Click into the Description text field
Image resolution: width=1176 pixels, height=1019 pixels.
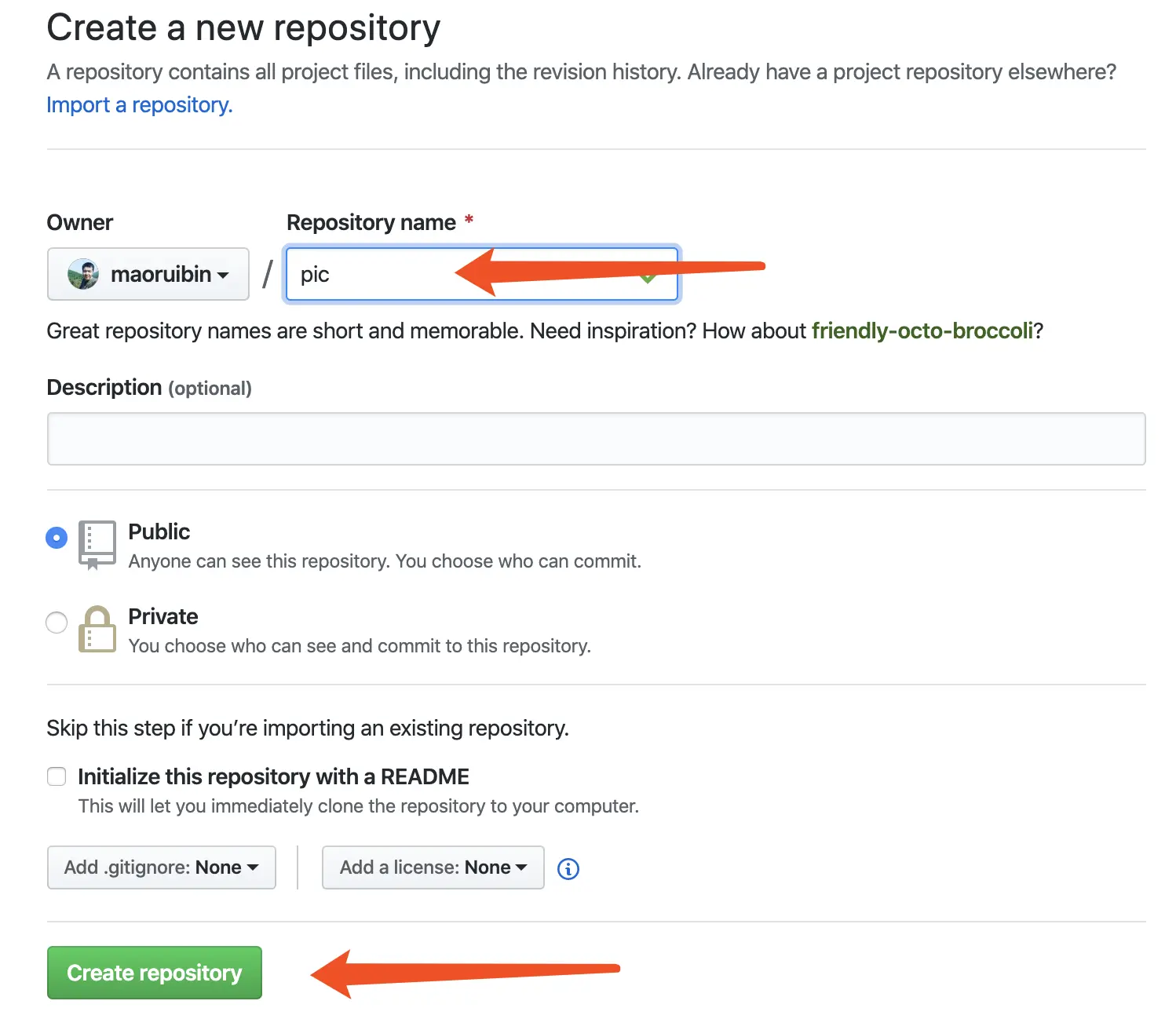[x=596, y=439]
